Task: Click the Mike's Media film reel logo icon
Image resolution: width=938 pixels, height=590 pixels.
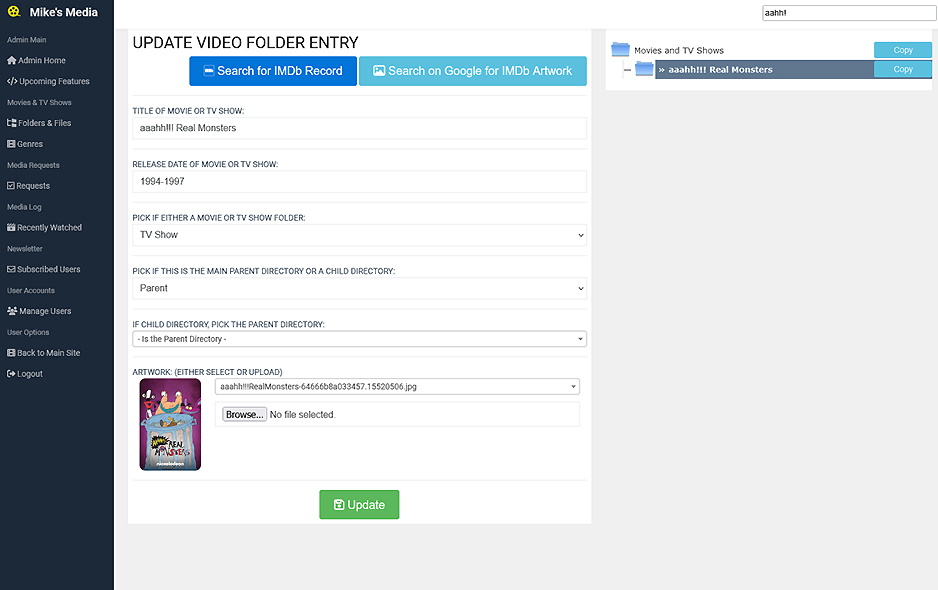Action: (x=12, y=13)
